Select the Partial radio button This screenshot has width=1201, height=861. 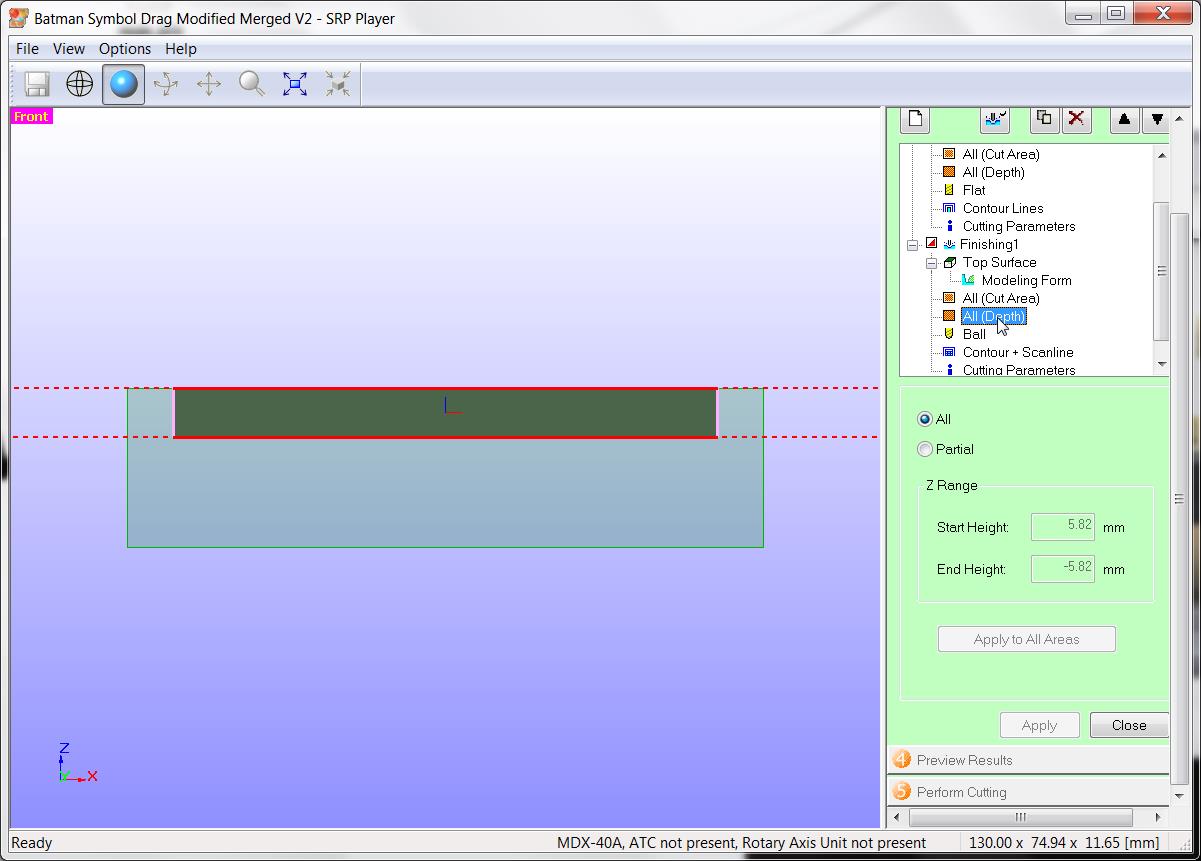[925, 449]
